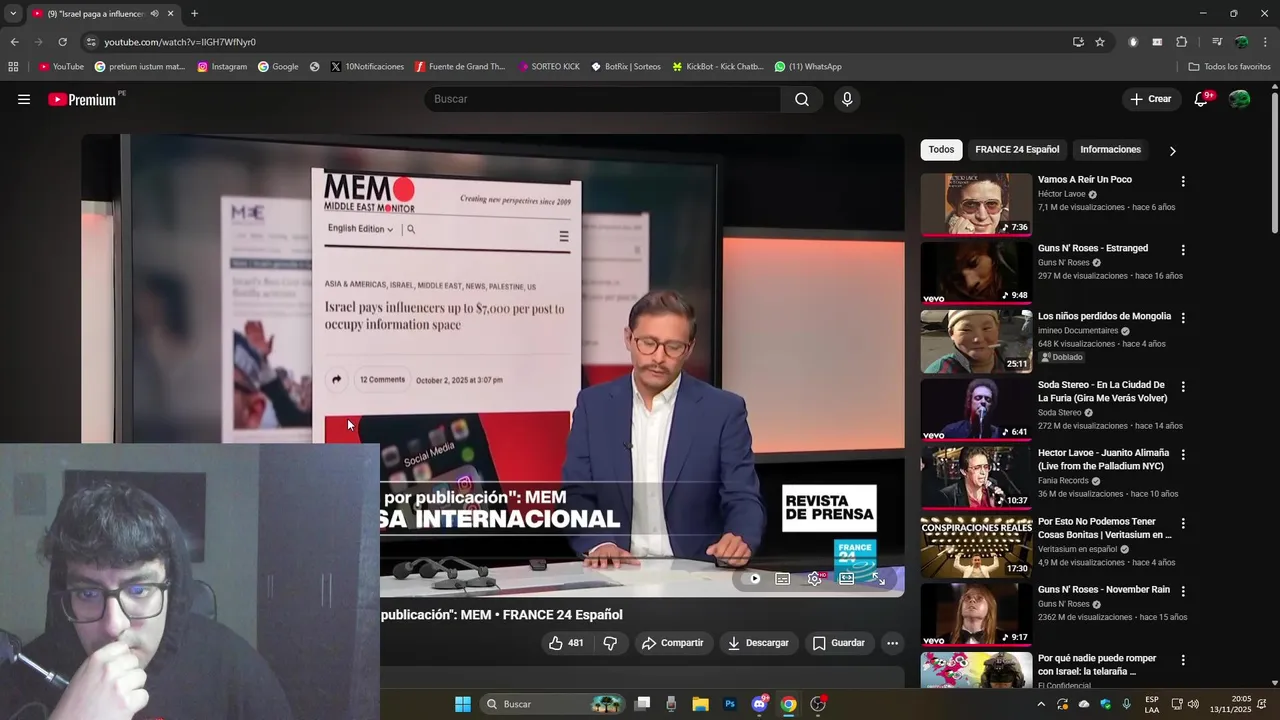Viewport: 1280px width, 720px height.
Task: Mute the tab via speaker icon
Action: 154,14
